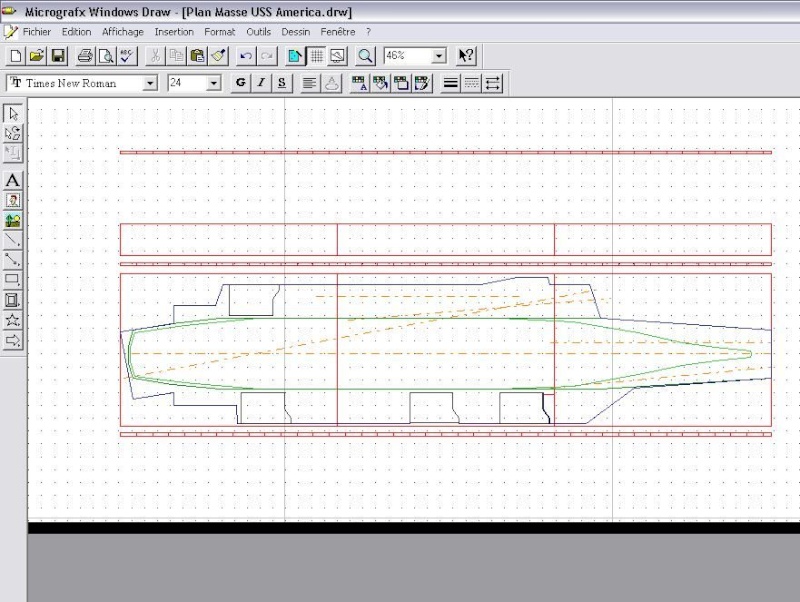Select the Text tool (A)

pyautogui.click(x=13, y=180)
